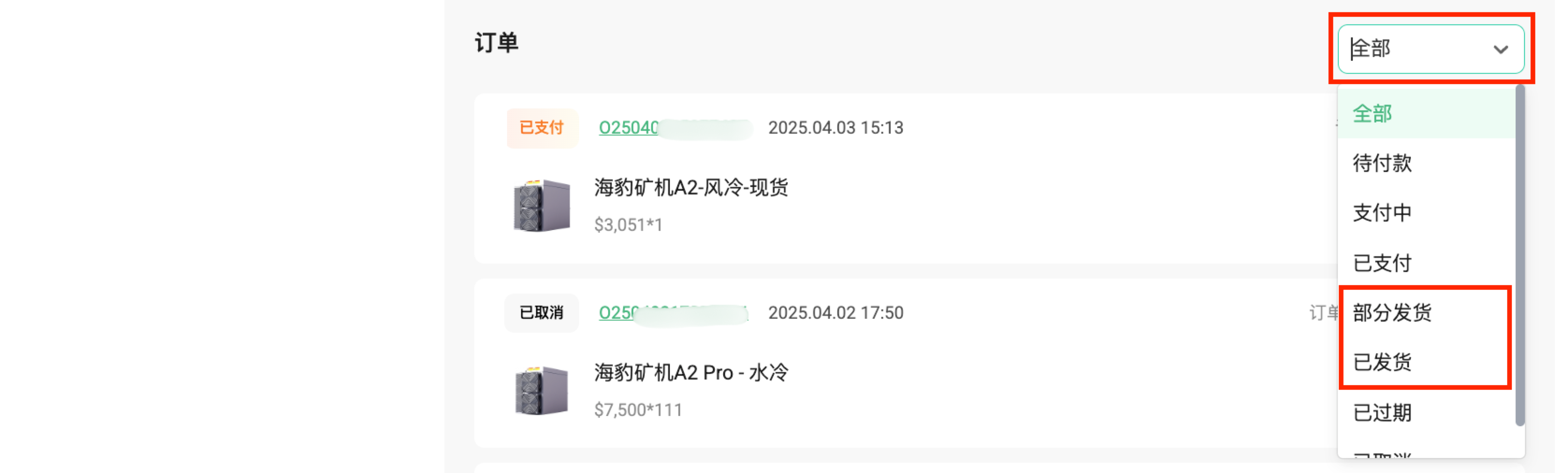The height and width of the screenshot is (473, 1568).
Task: Click the 海豹矿机A2-风冷 miner thumbnail
Action: click(x=541, y=206)
